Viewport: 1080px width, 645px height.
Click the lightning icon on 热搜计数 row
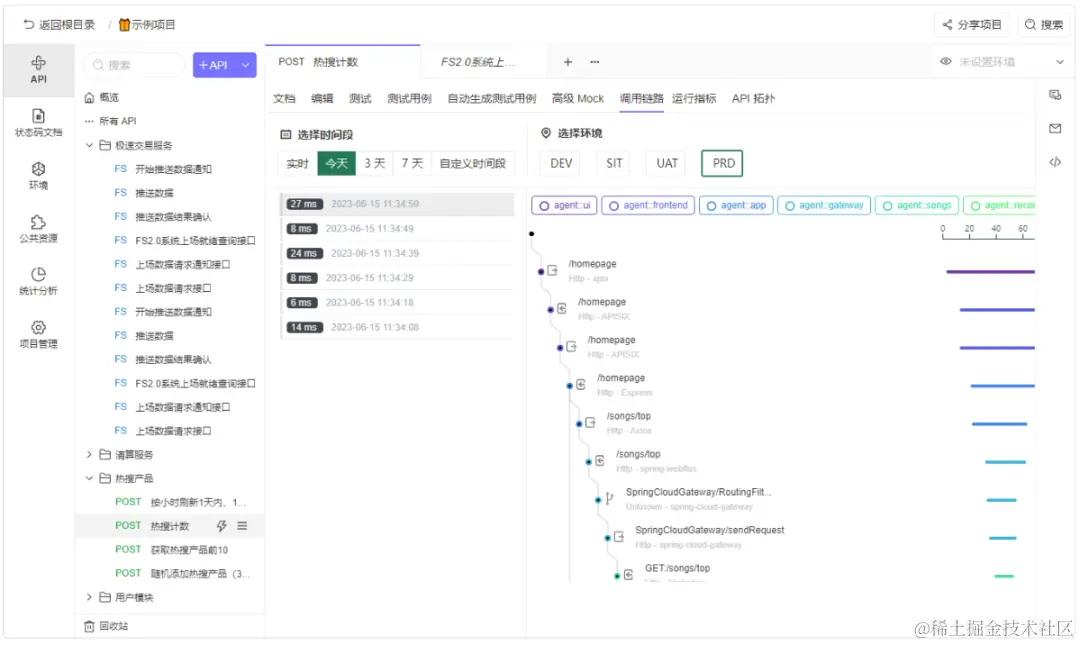[222, 526]
